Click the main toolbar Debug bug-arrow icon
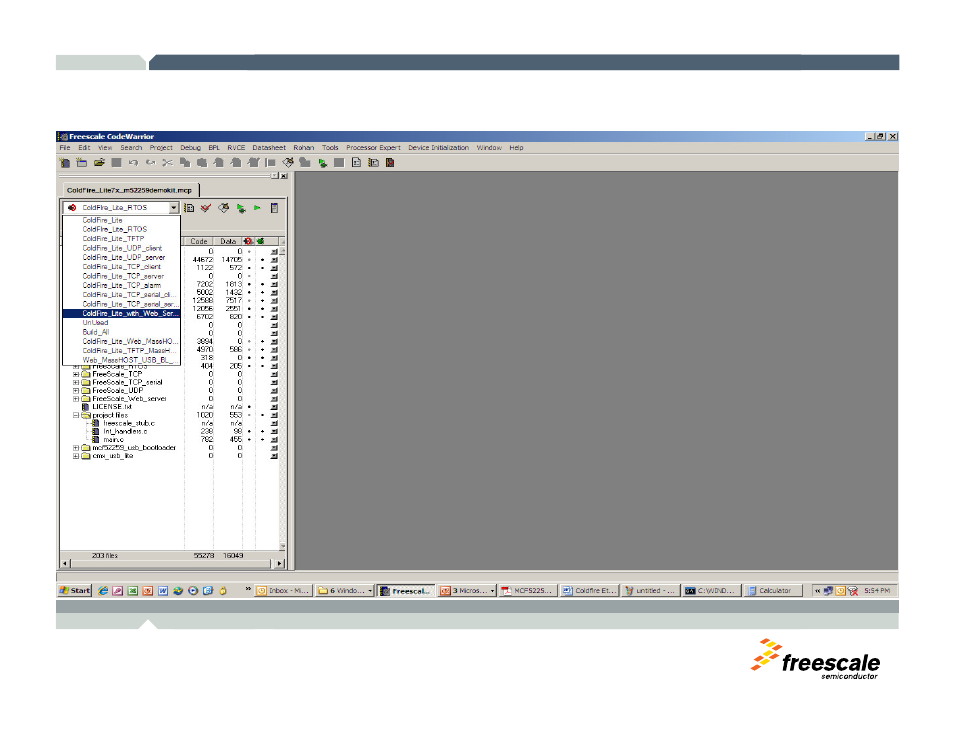The height and width of the screenshot is (737, 954). 322,162
